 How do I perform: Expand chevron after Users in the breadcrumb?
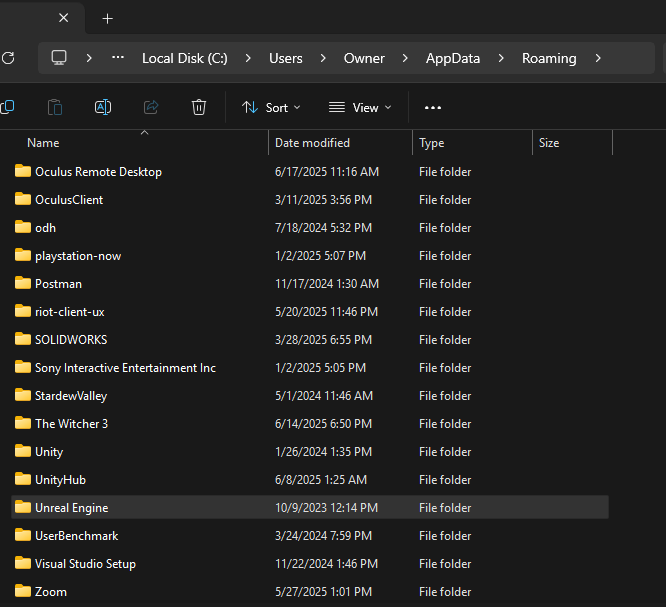point(323,58)
